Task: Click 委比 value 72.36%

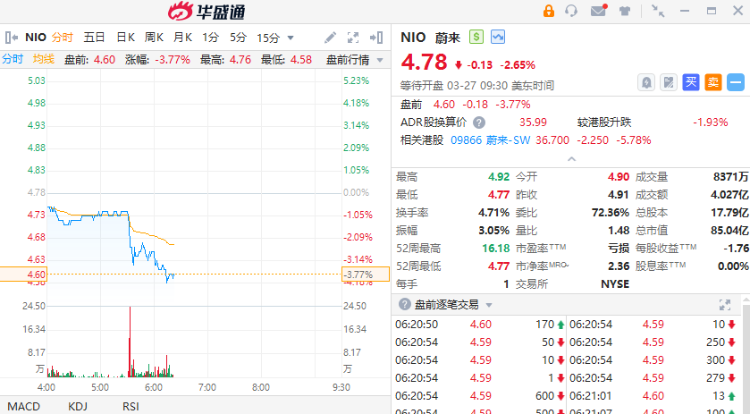Action: tap(610, 213)
